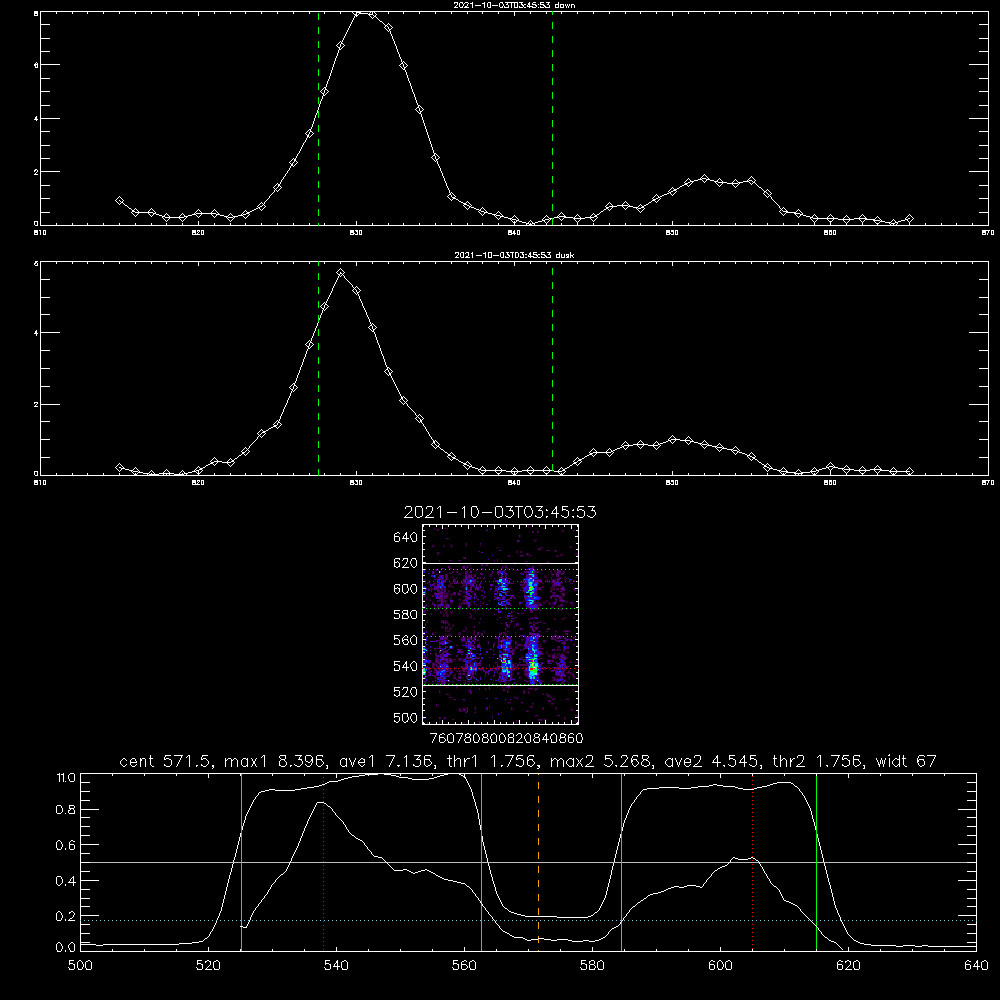Click the '2021-10-03T03:45:53 dawn' plot title
Viewport: 1000px width, 1000px height.
click(514, 5)
